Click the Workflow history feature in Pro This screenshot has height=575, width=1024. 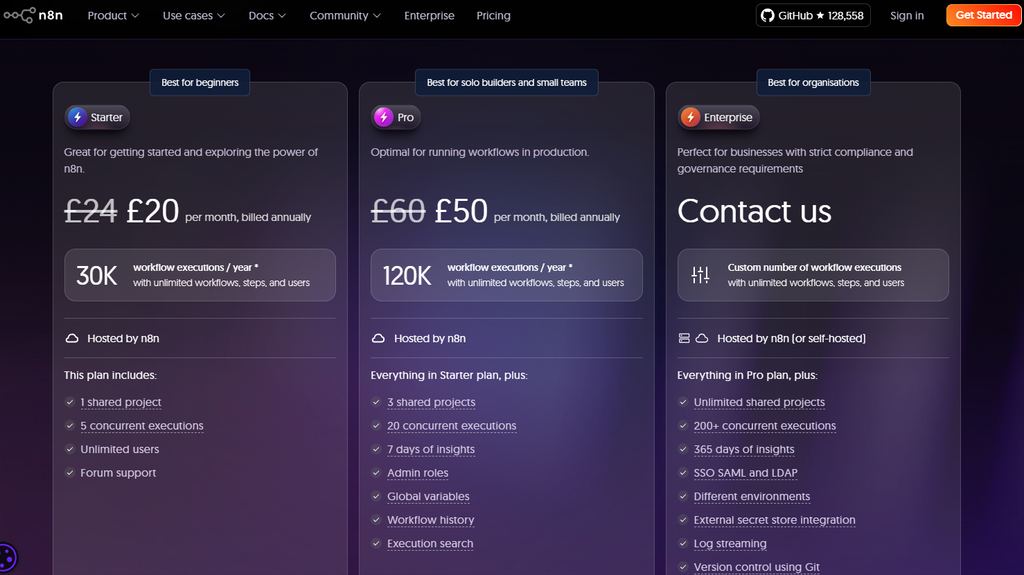[430, 520]
